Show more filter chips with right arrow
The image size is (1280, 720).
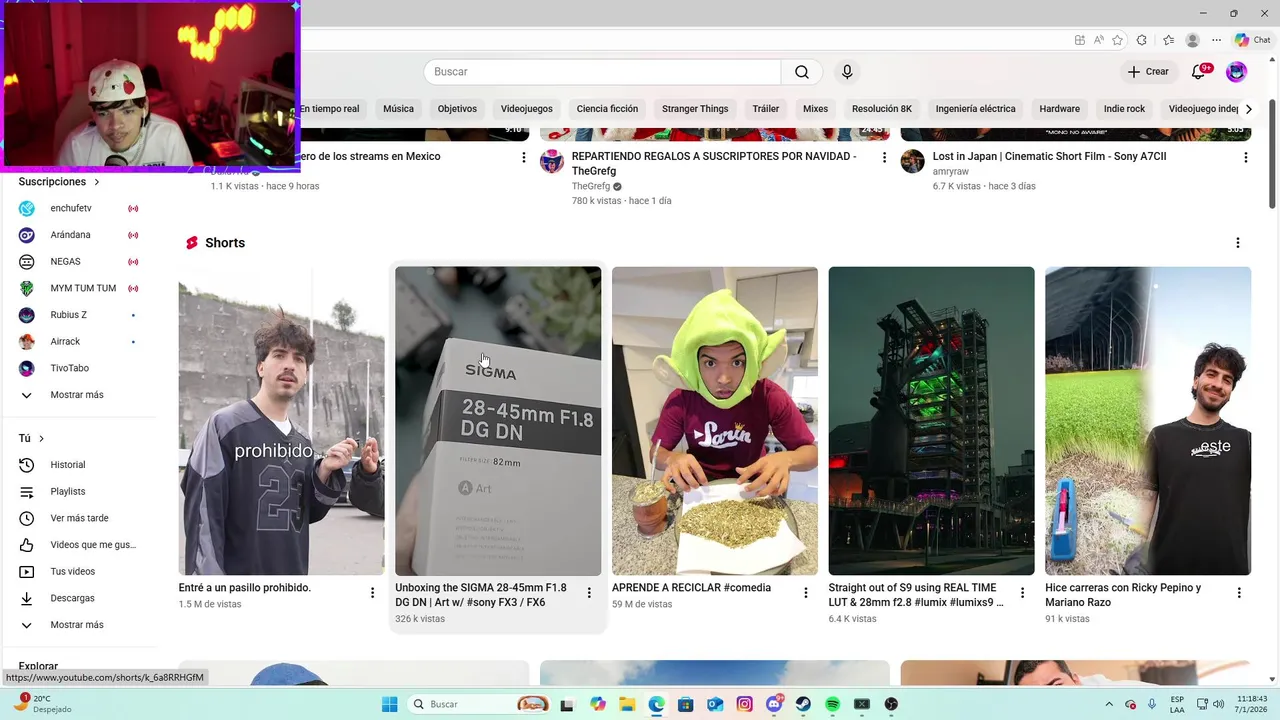click(1248, 109)
